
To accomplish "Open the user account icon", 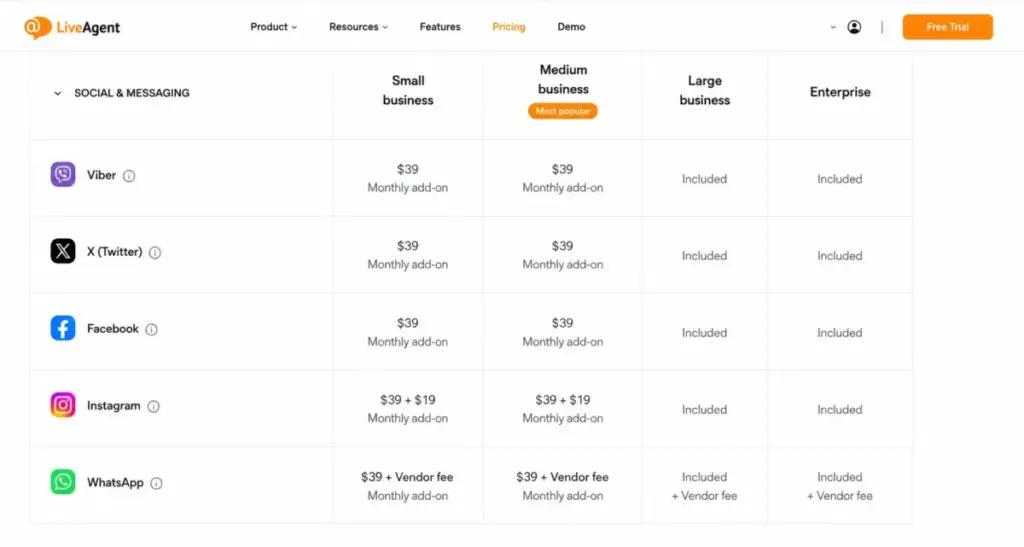I will coord(854,27).
